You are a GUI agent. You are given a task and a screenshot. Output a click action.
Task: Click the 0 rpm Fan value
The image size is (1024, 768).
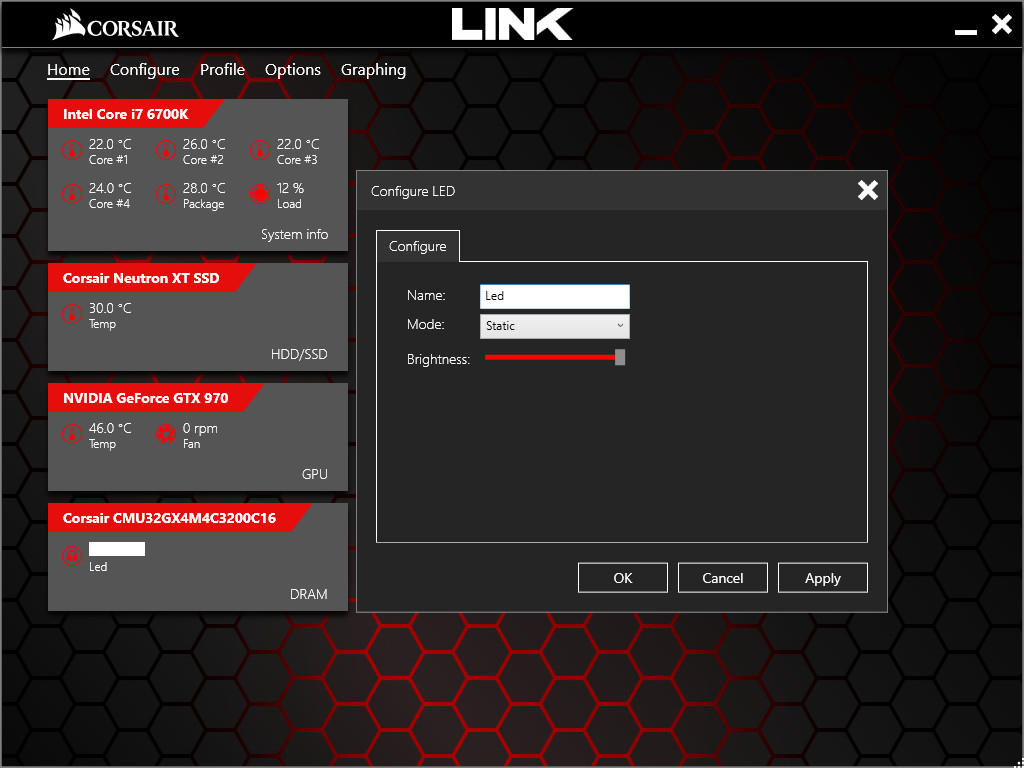point(200,429)
